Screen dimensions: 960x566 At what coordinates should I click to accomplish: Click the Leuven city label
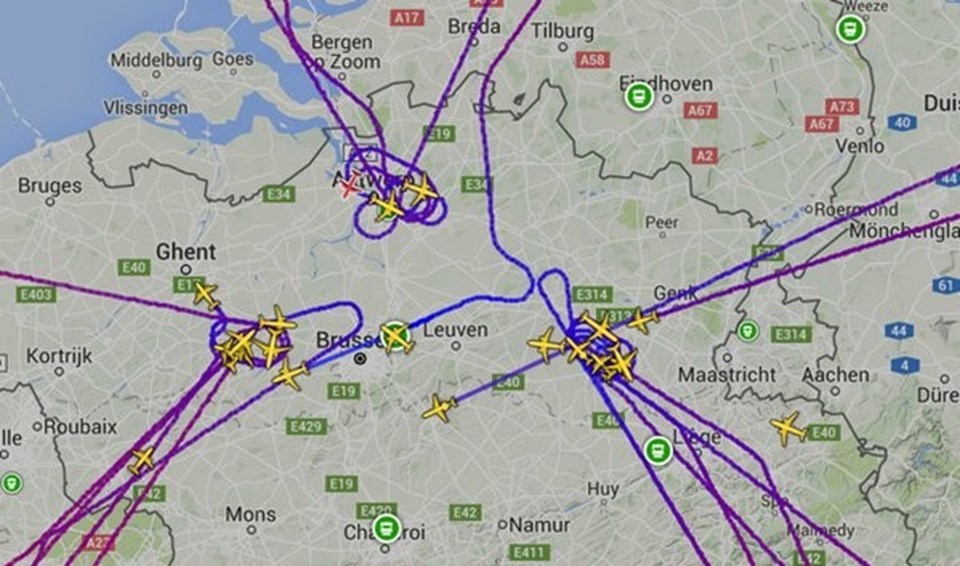pos(456,330)
